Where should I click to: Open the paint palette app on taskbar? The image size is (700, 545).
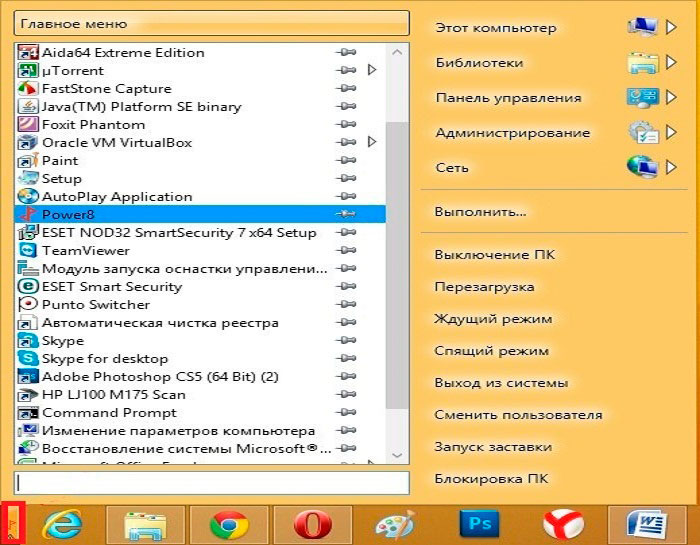(x=396, y=524)
